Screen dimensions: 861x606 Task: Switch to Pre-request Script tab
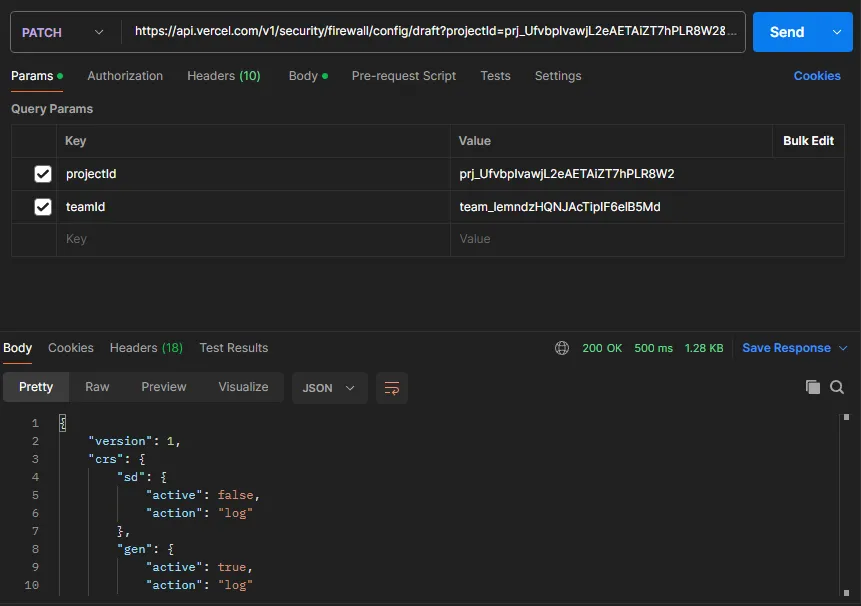(403, 76)
